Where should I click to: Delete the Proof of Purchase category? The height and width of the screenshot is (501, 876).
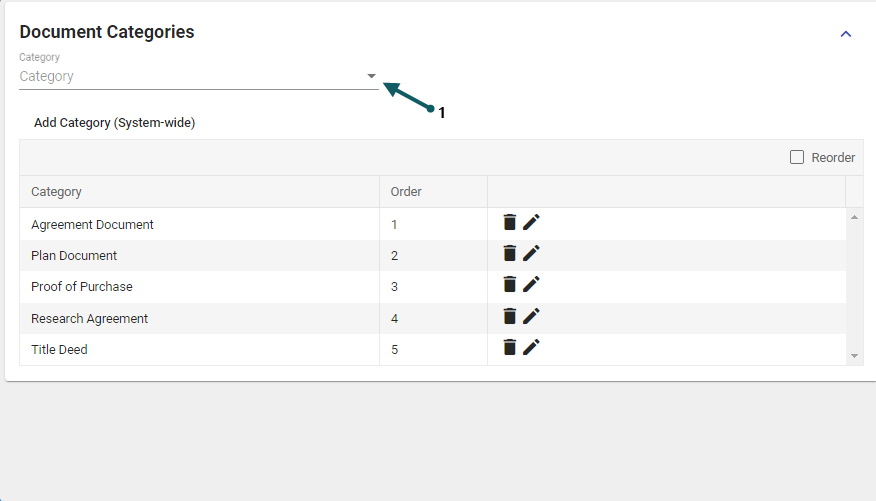click(509, 285)
